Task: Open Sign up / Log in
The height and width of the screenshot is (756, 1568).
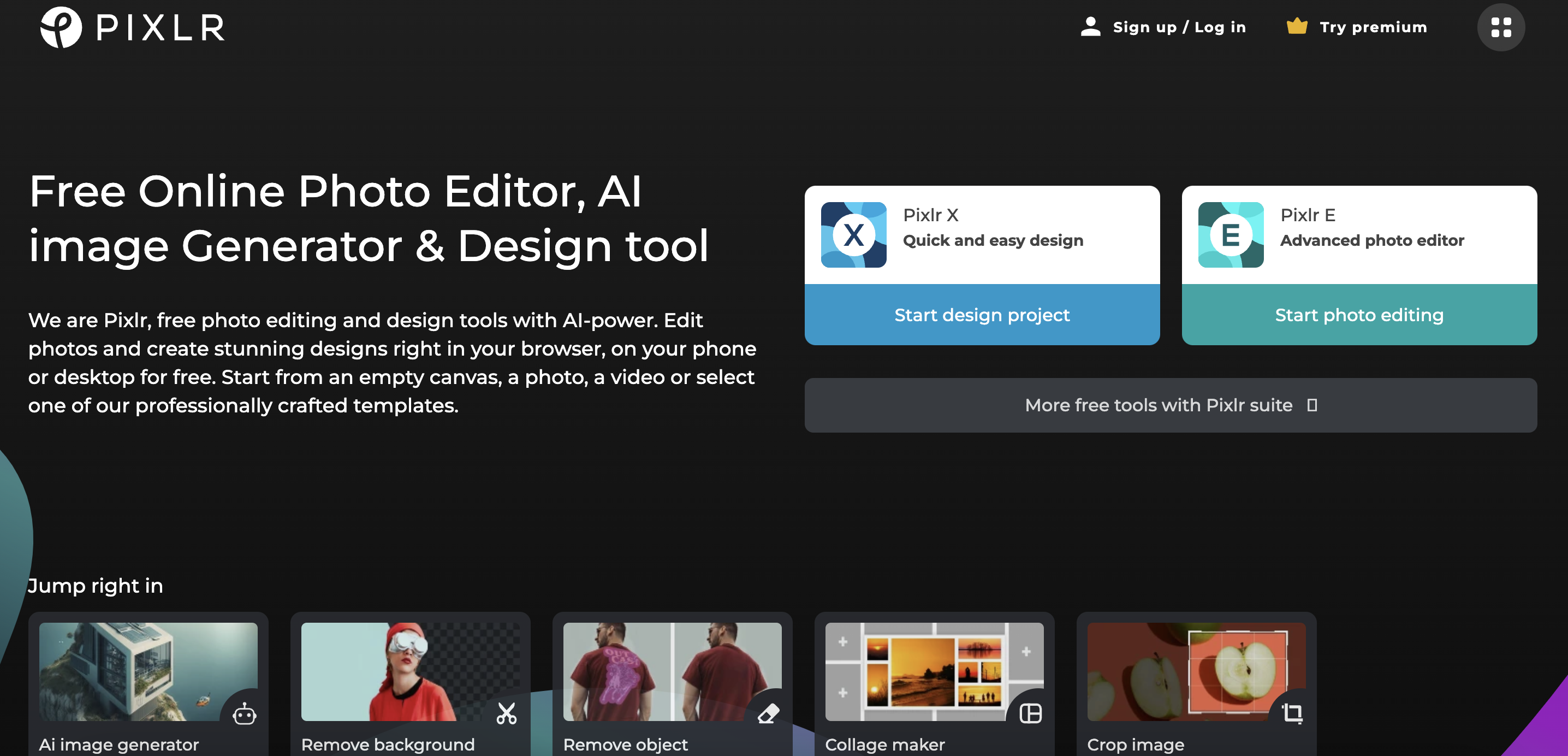Action: pos(1179,27)
